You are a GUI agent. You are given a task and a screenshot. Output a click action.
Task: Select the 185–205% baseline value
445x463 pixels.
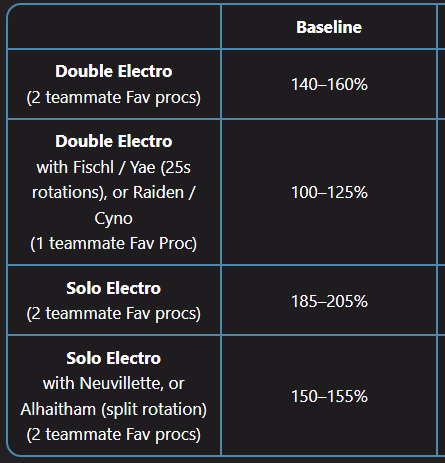329,301
